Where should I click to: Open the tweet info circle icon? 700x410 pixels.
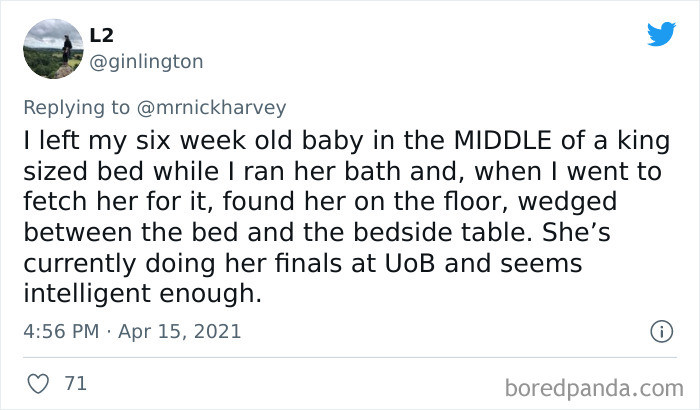tap(661, 331)
